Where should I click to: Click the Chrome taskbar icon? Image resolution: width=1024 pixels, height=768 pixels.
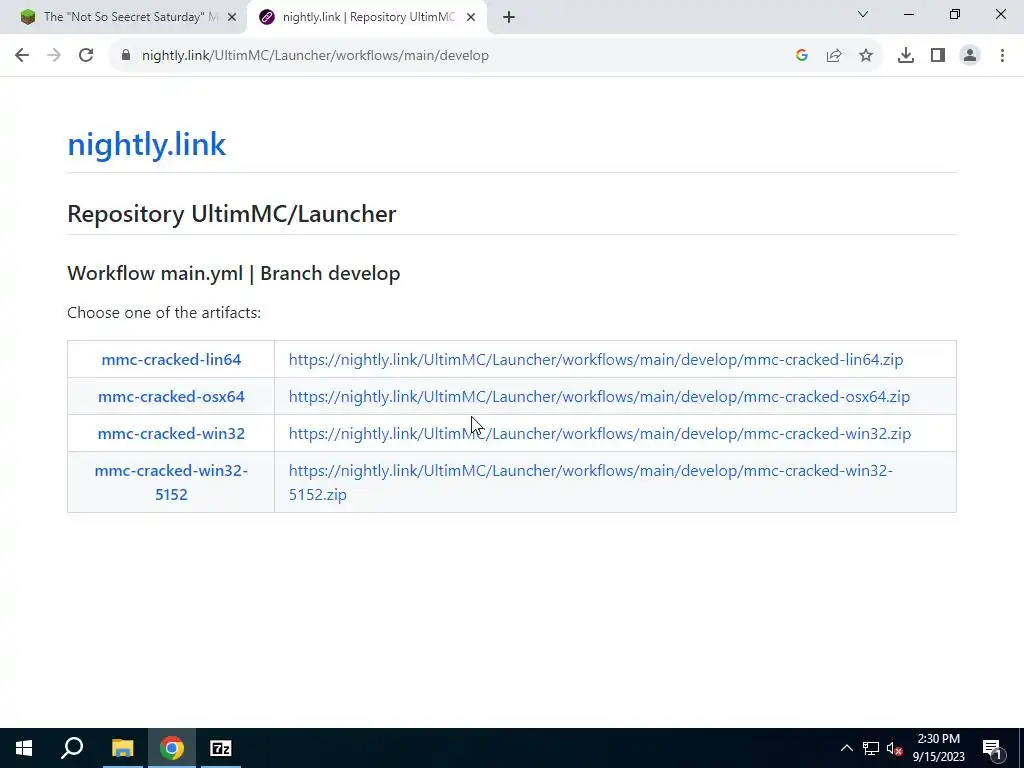[x=172, y=748]
